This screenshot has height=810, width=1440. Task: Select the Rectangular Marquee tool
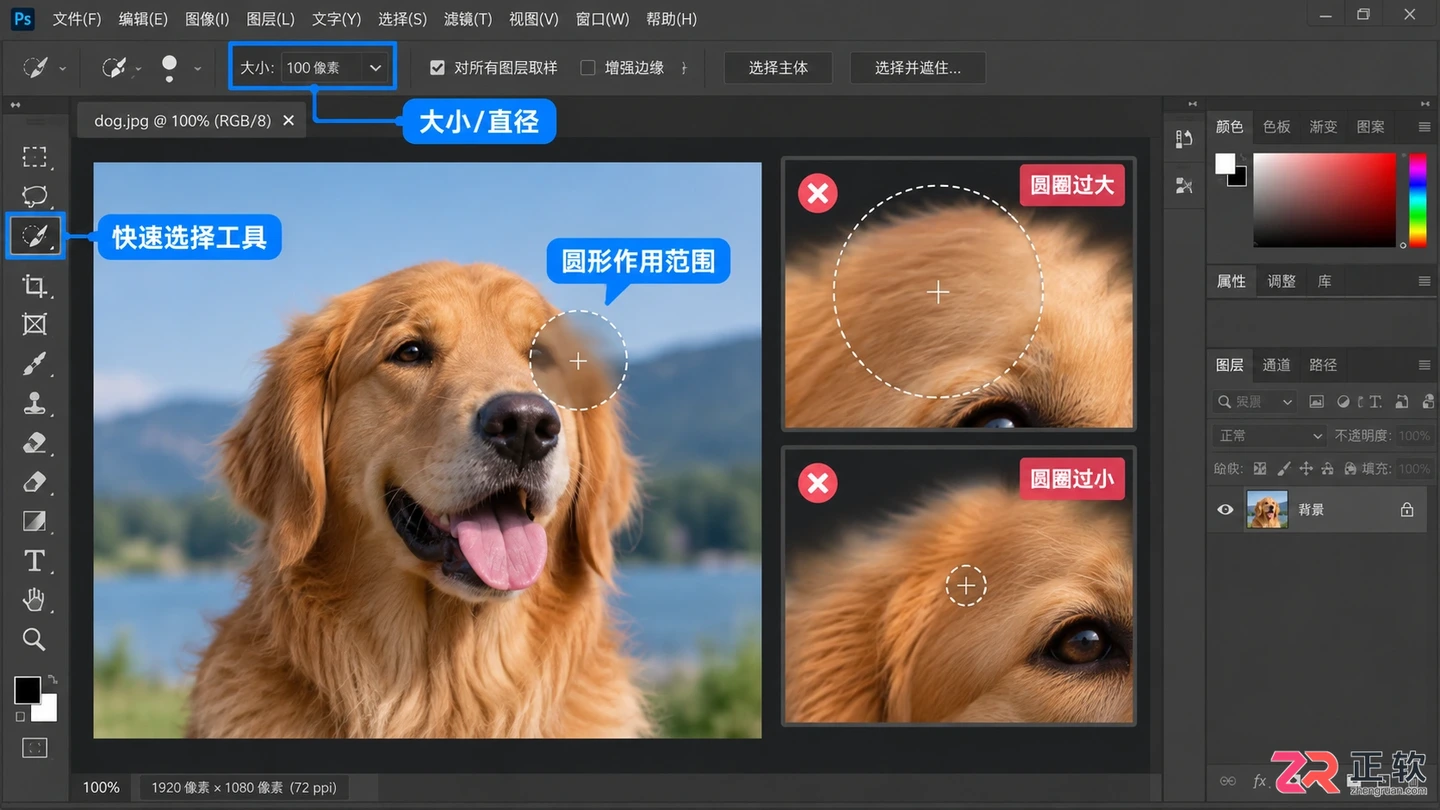(35, 157)
